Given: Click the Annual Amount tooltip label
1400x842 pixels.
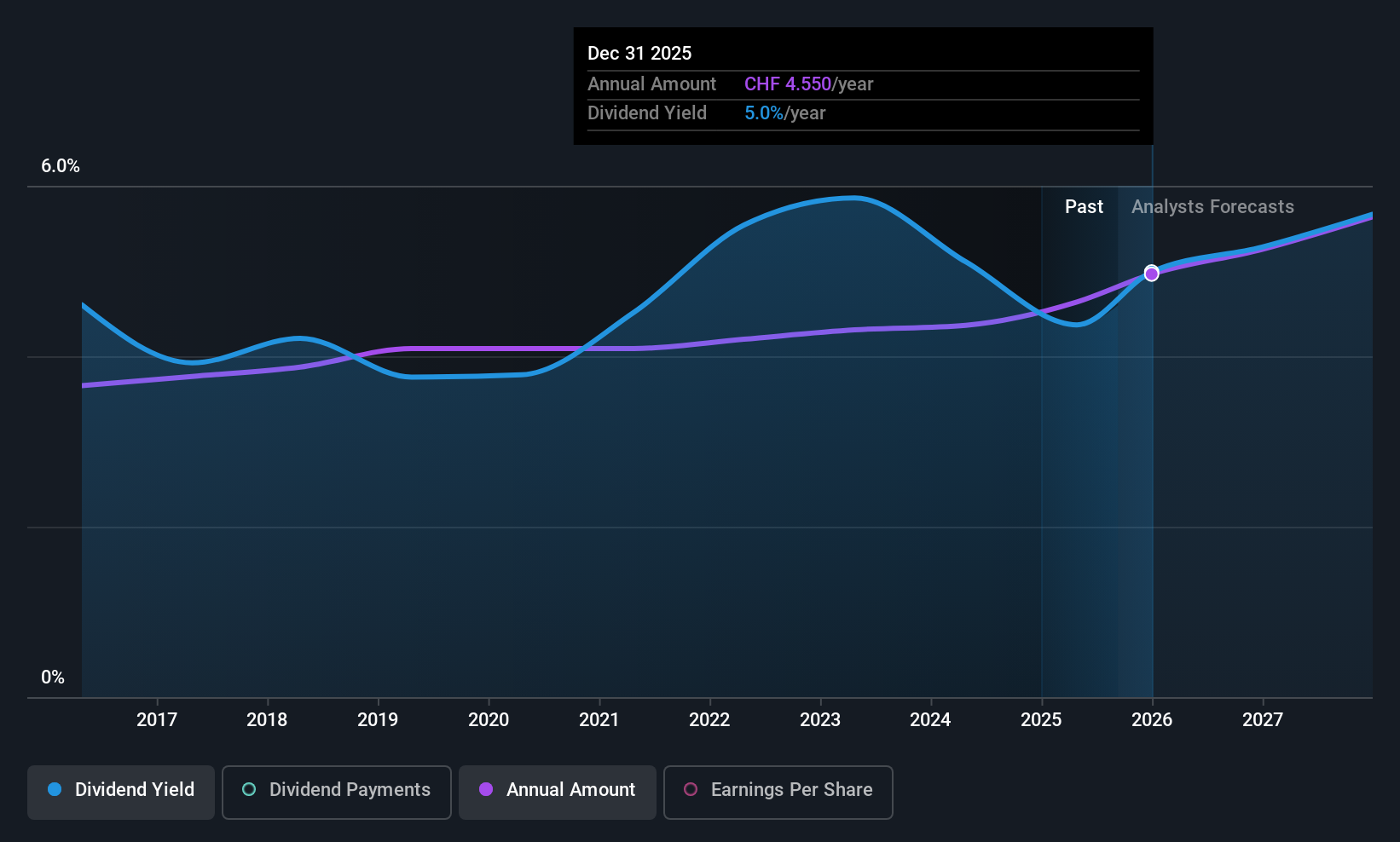Looking at the screenshot, I should 651,84.
